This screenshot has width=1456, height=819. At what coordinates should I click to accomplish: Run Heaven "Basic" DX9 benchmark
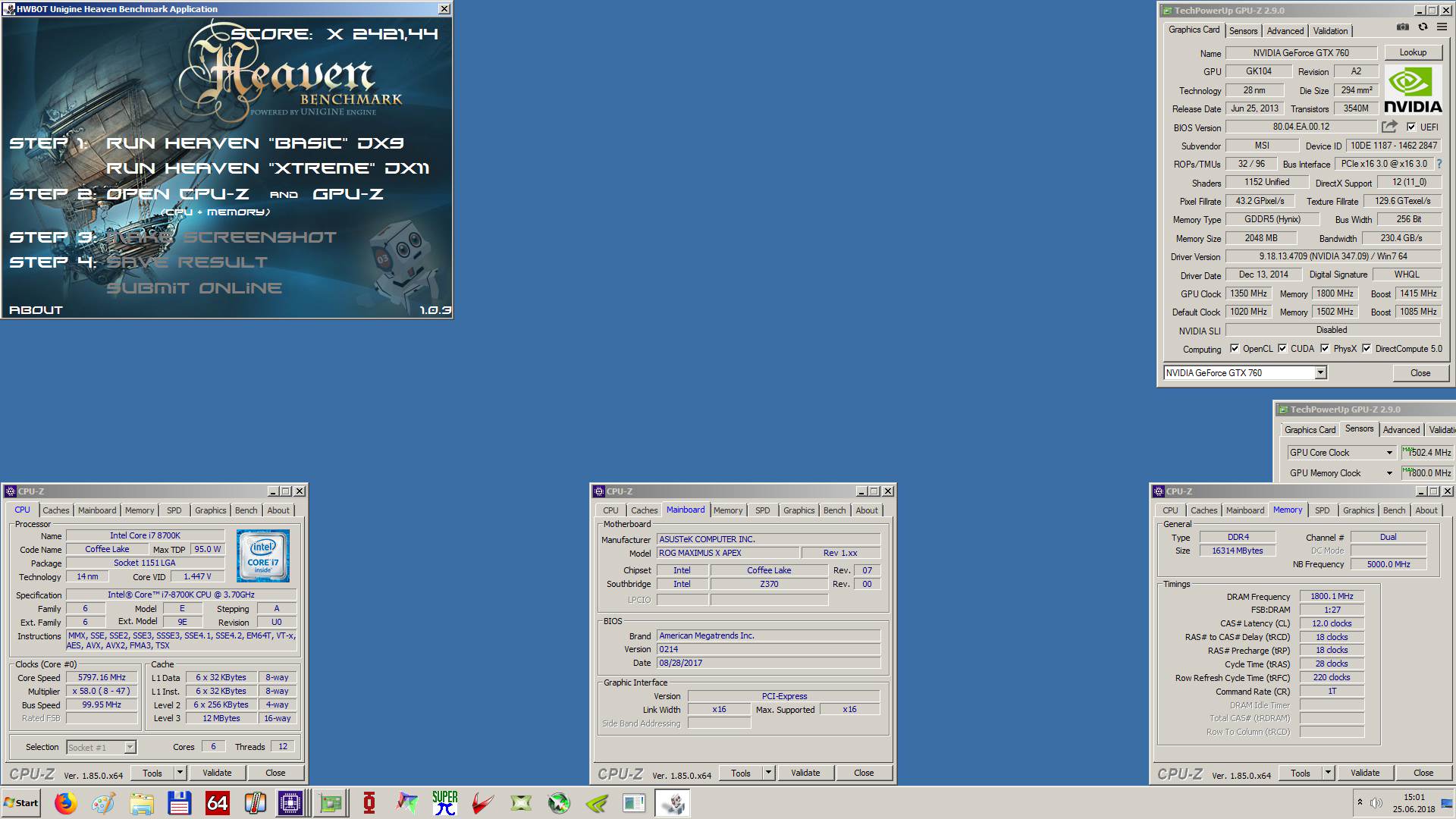click(255, 143)
